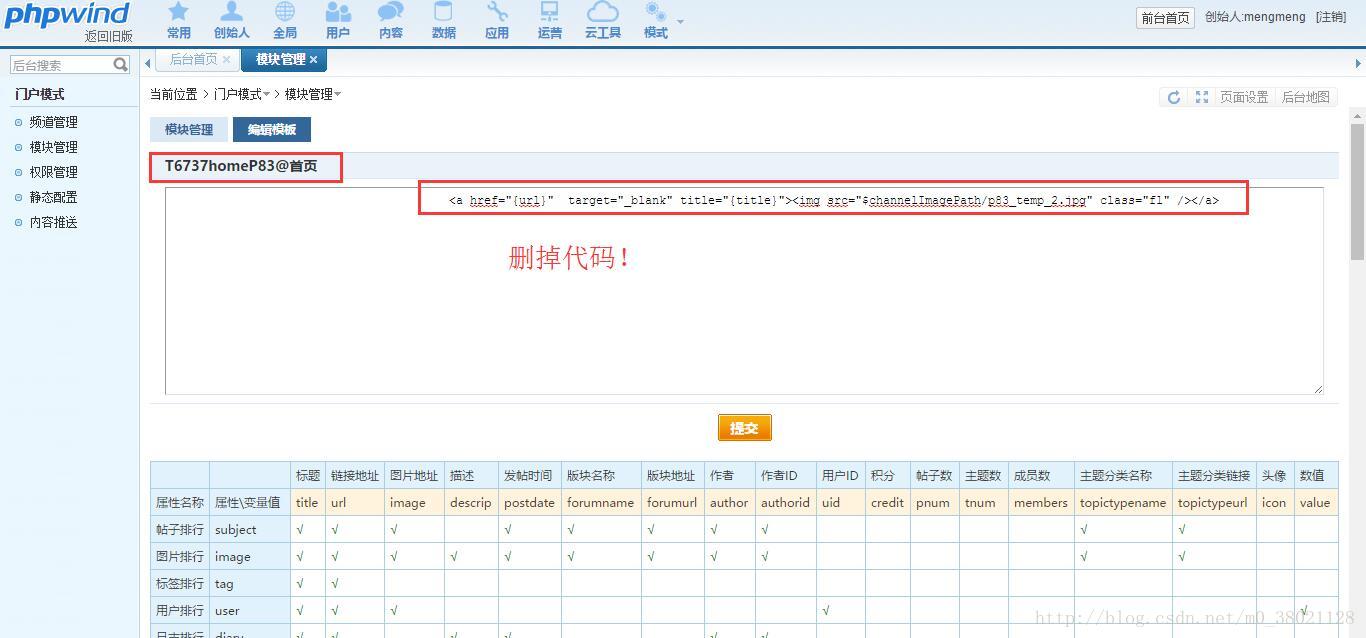Click the 链接地址 column header
This screenshot has height=638, width=1366.
click(355, 476)
